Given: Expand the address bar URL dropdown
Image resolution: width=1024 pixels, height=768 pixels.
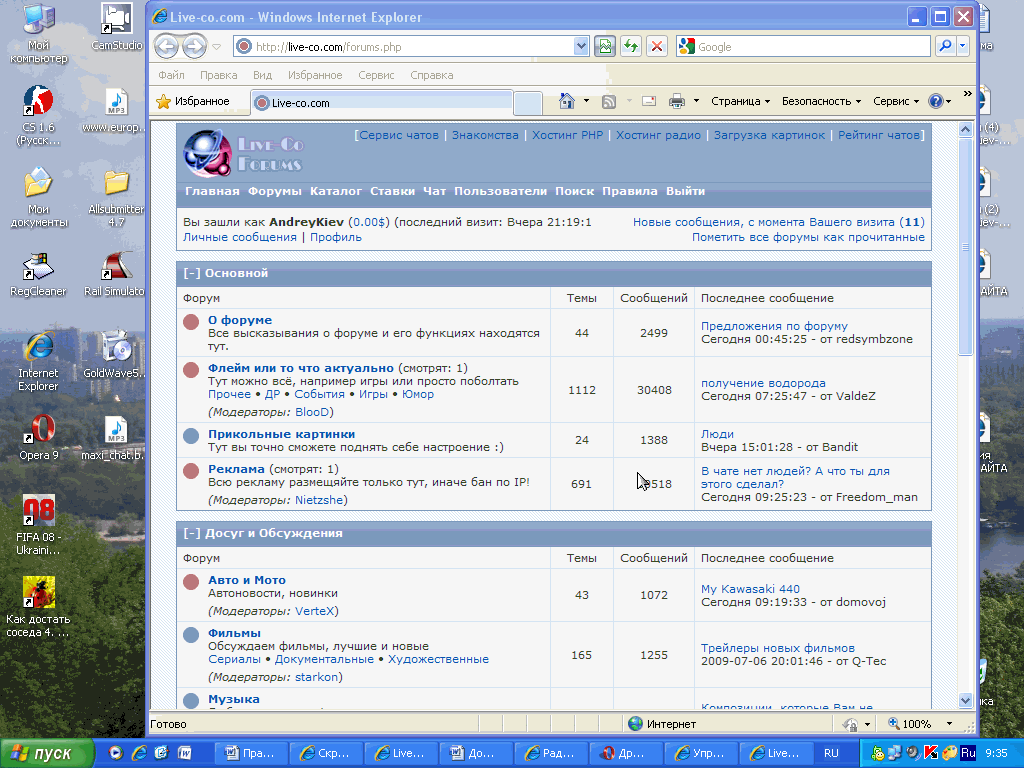Looking at the screenshot, I should pyautogui.click(x=581, y=46).
